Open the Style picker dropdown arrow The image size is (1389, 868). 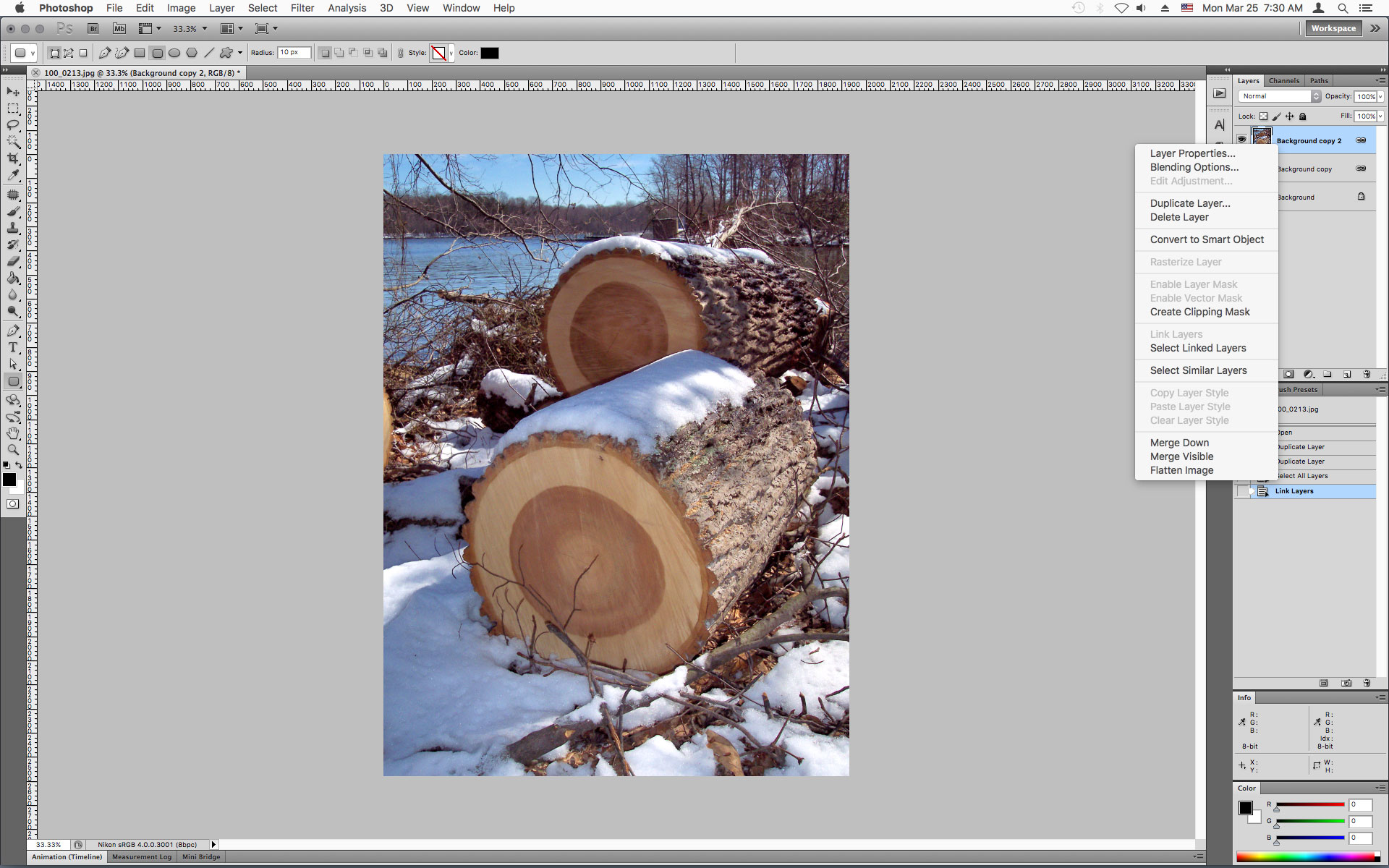[451, 53]
